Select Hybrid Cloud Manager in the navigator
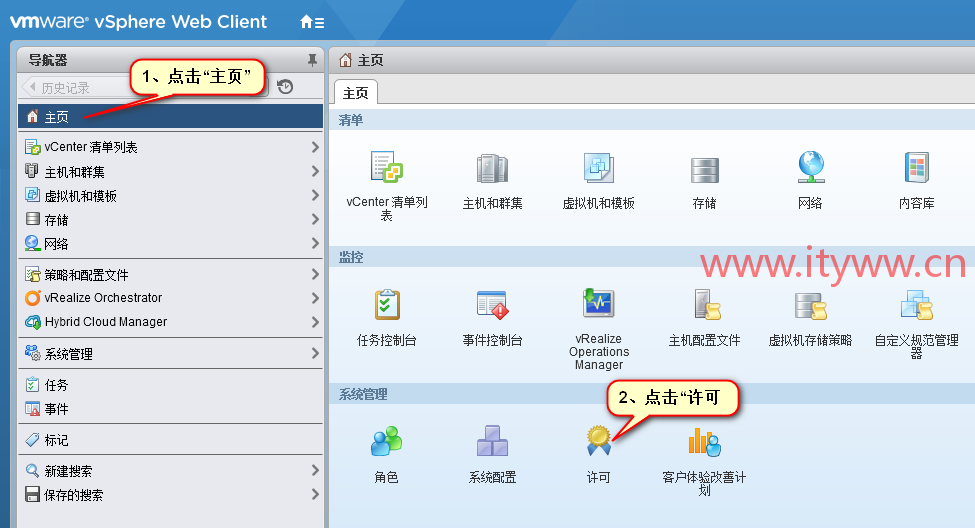This screenshot has width=975, height=528. 170,322
